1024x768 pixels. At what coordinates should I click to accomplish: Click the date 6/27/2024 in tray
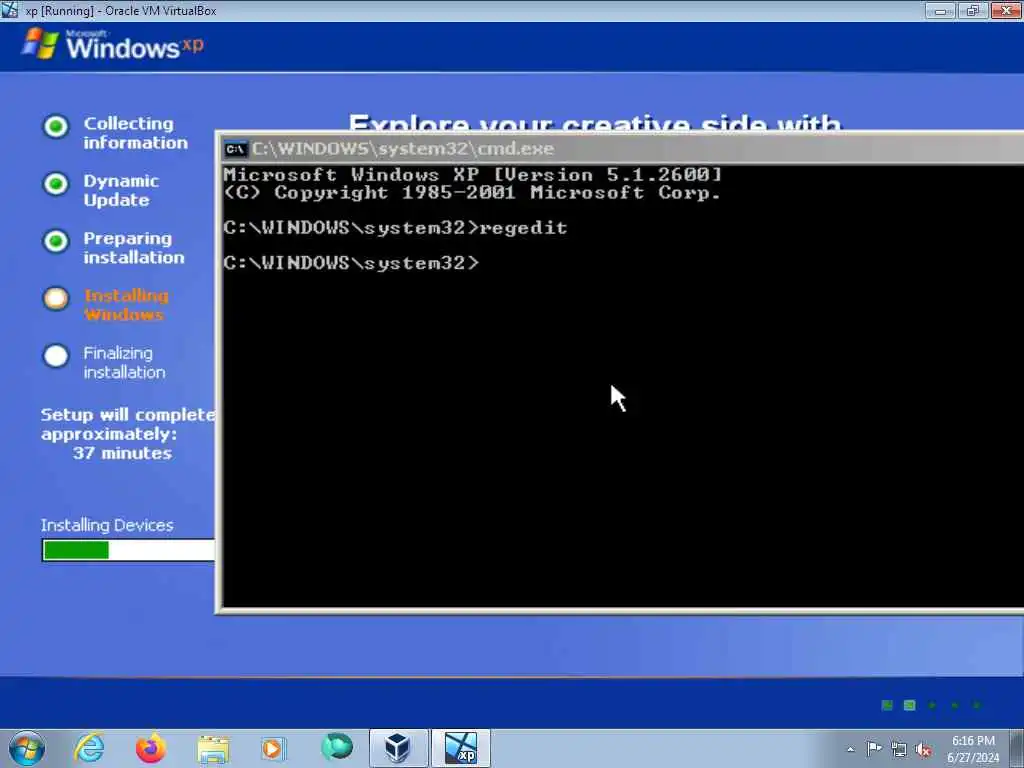[973, 758]
